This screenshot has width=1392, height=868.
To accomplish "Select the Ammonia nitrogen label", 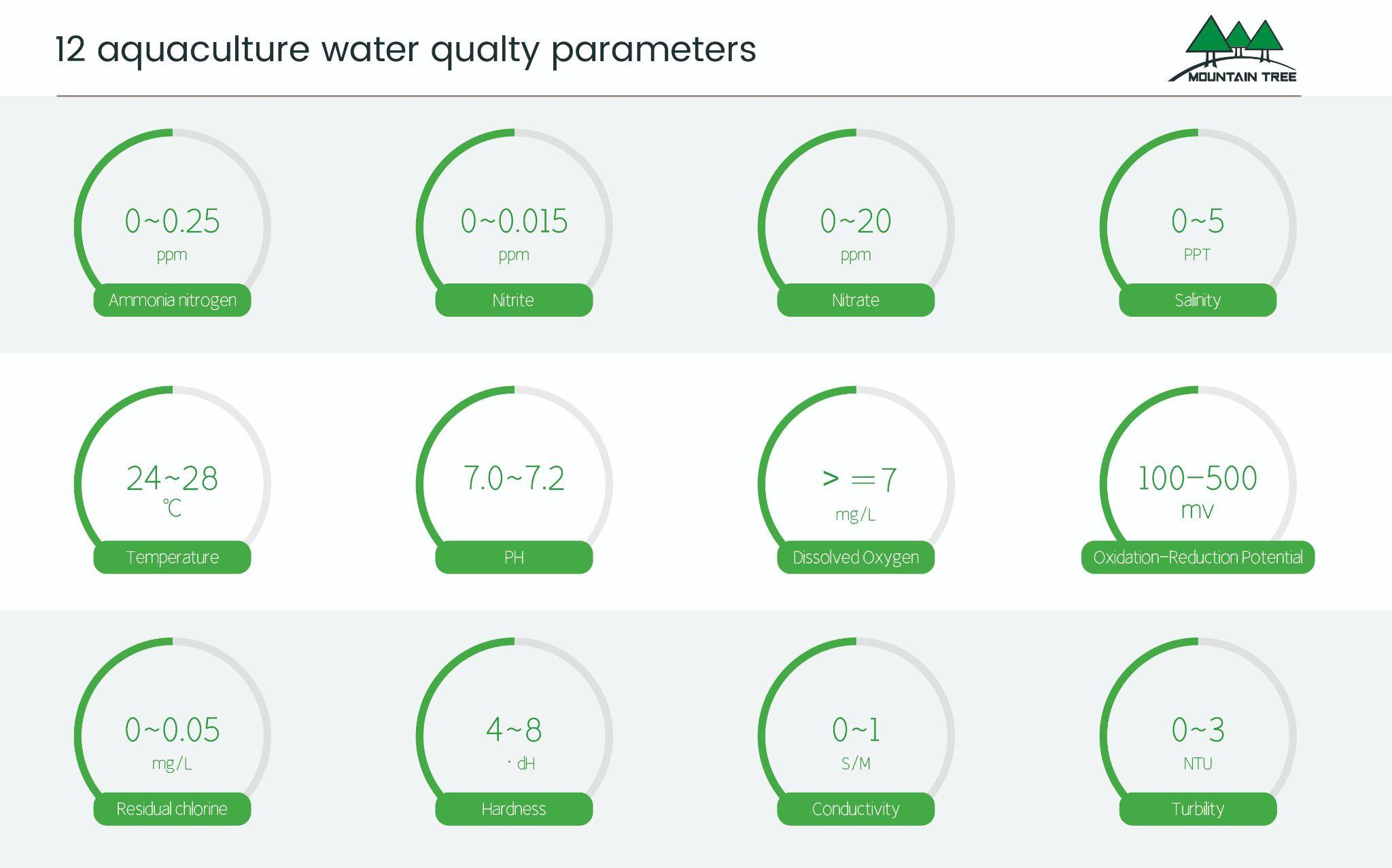I will 172,300.
